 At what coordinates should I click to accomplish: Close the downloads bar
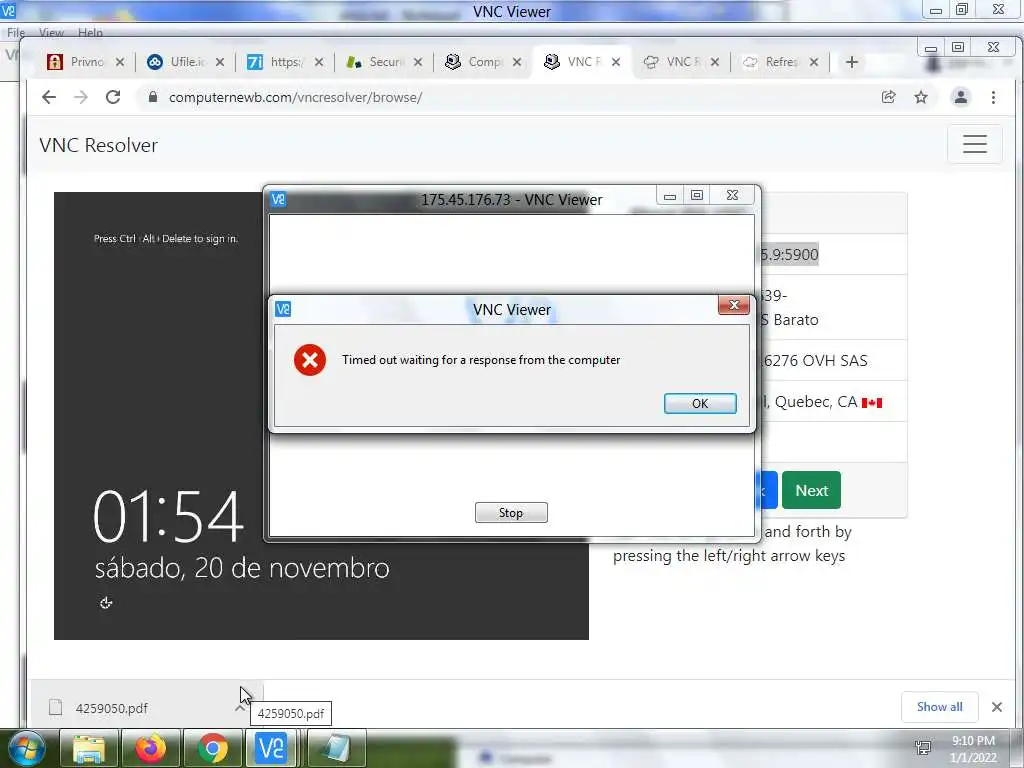(997, 707)
